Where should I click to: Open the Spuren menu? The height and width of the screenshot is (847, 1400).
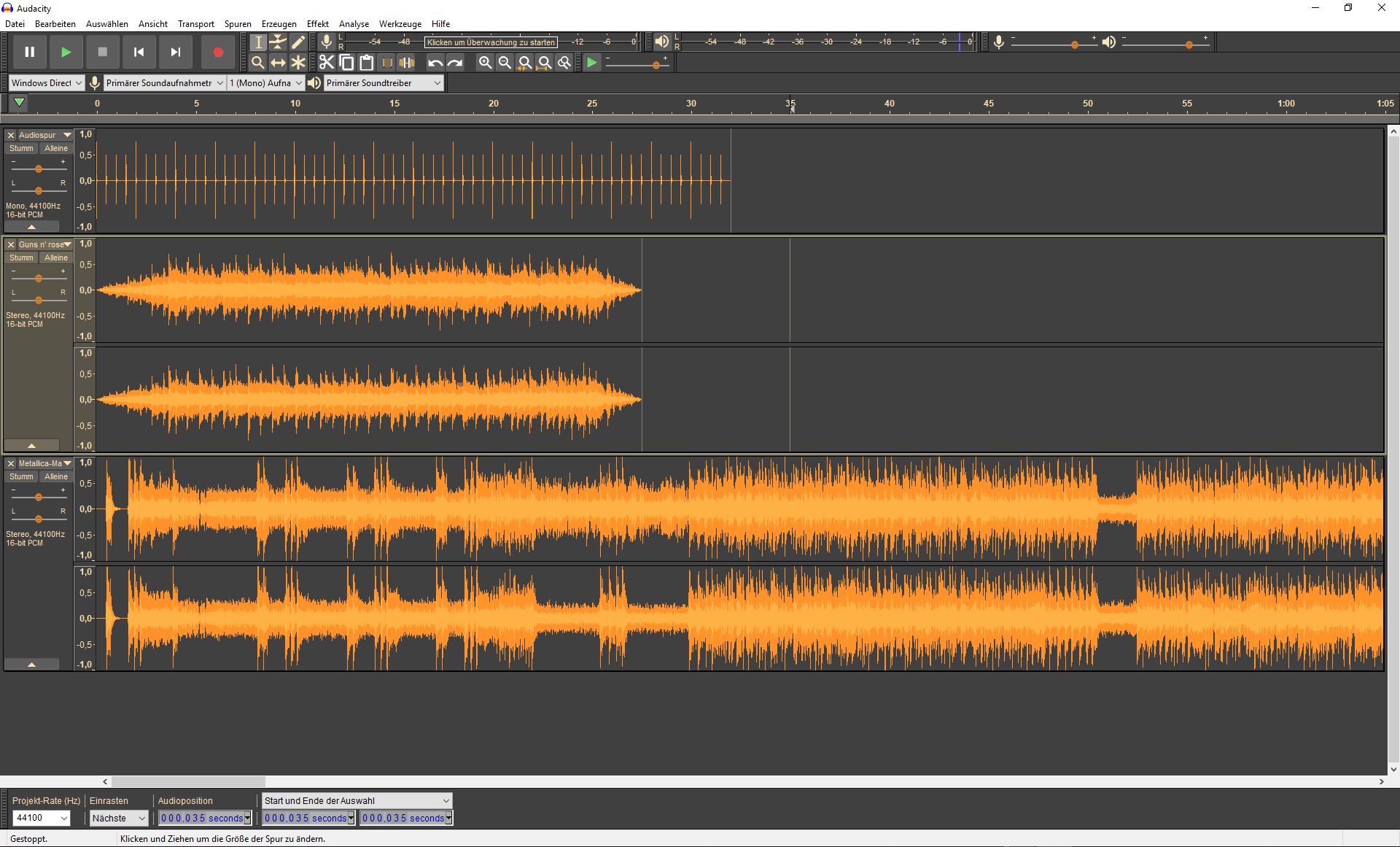point(238,23)
